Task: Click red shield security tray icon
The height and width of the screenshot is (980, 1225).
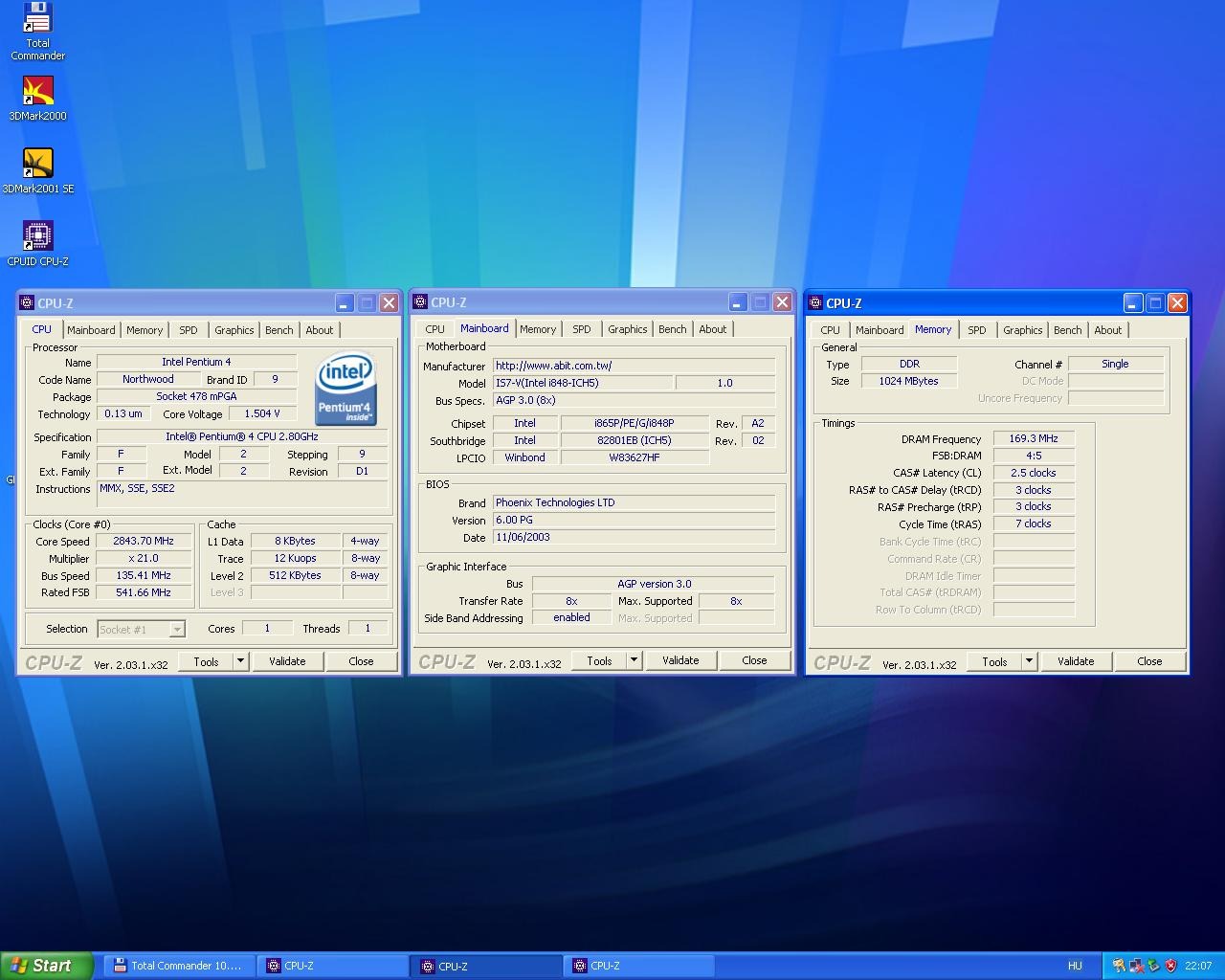Action: coord(1170,966)
